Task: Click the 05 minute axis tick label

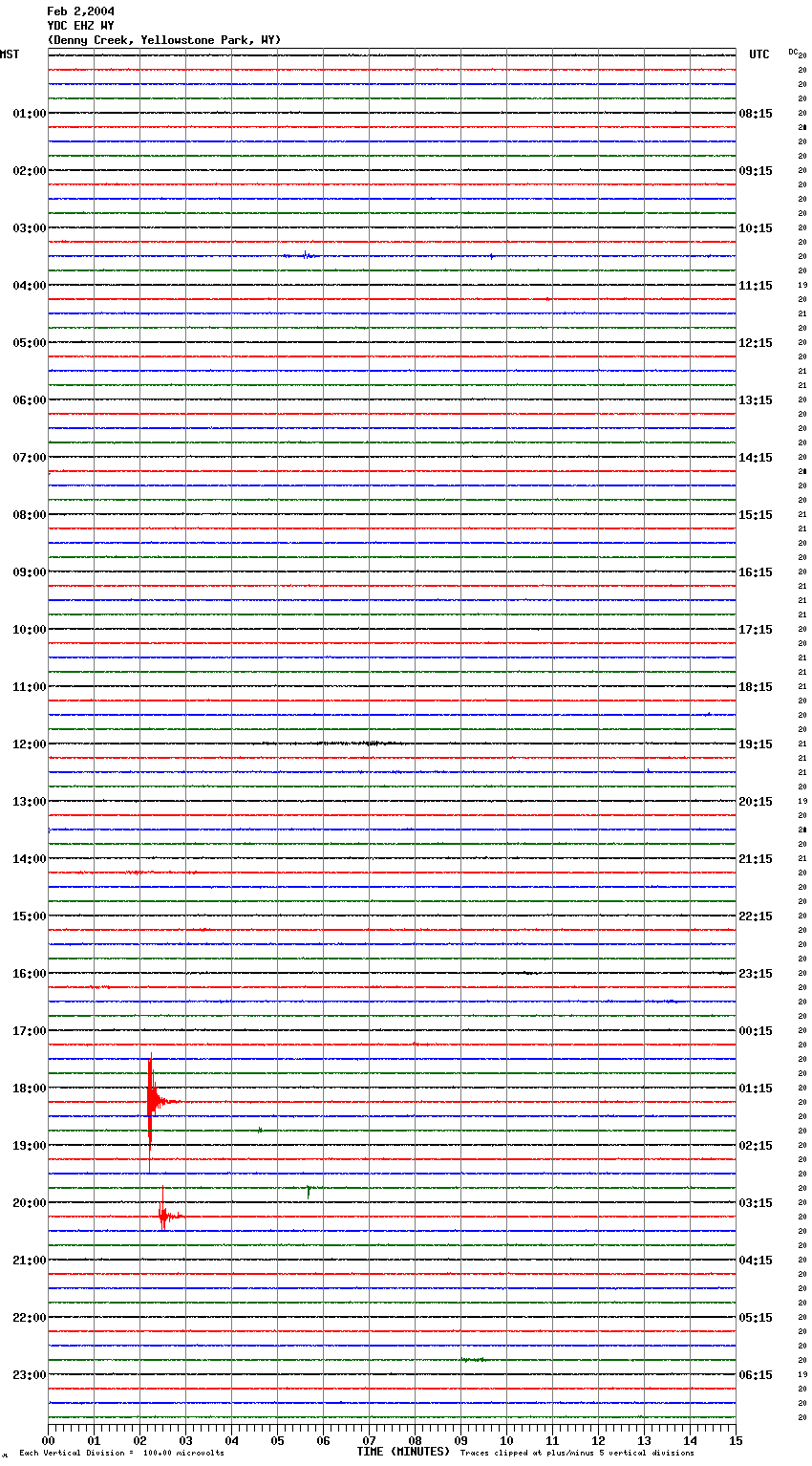Action: click(x=277, y=1440)
